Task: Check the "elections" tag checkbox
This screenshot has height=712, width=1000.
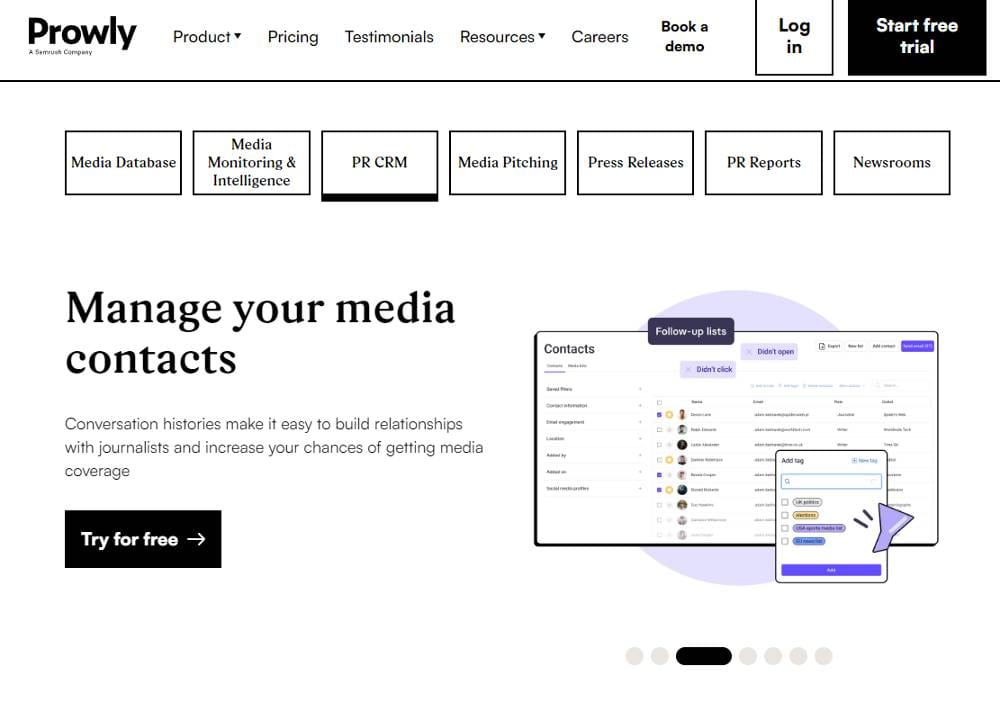Action: tap(784, 514)
